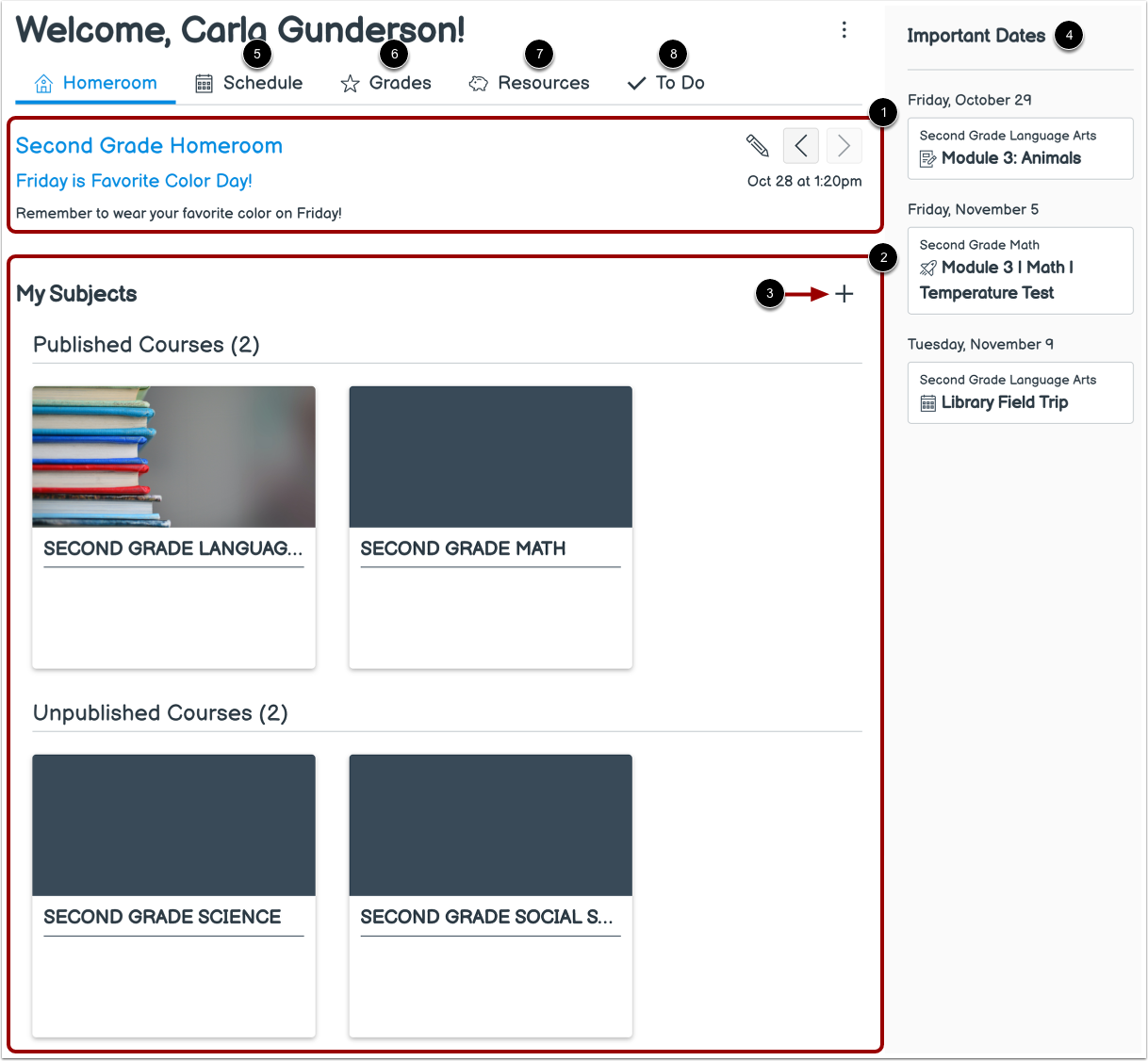Open Friday is Favorite Color Day announcement
Viewport: 1148px width, 1061px height.
[134, 181]
